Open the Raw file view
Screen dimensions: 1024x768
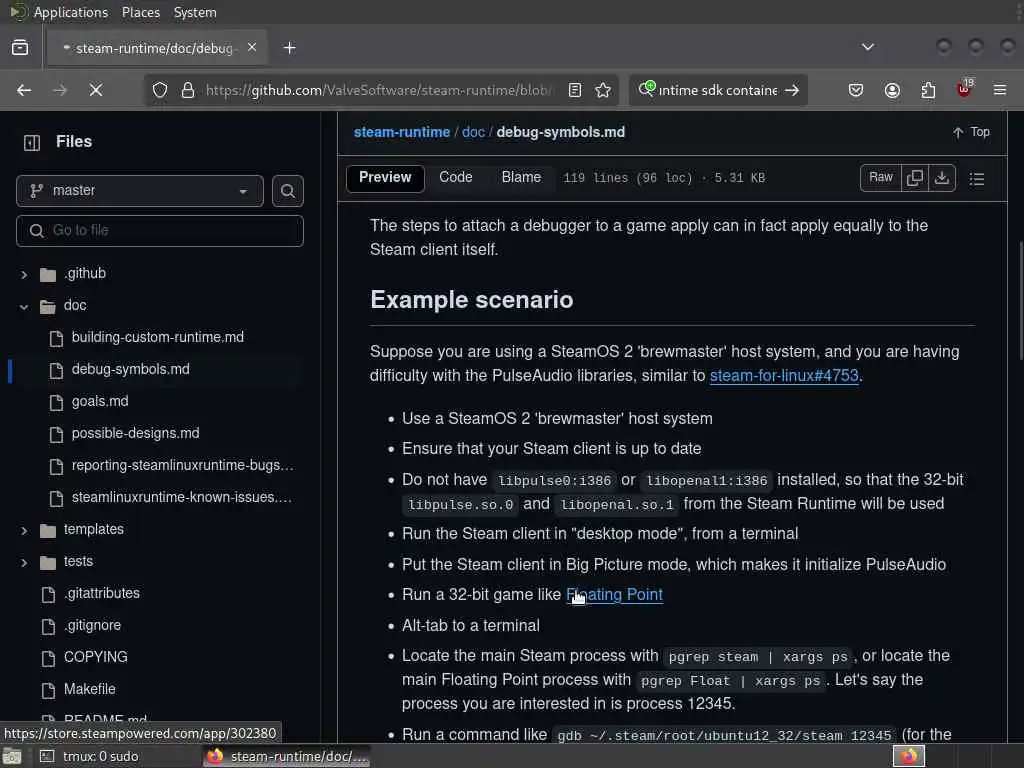881,178
